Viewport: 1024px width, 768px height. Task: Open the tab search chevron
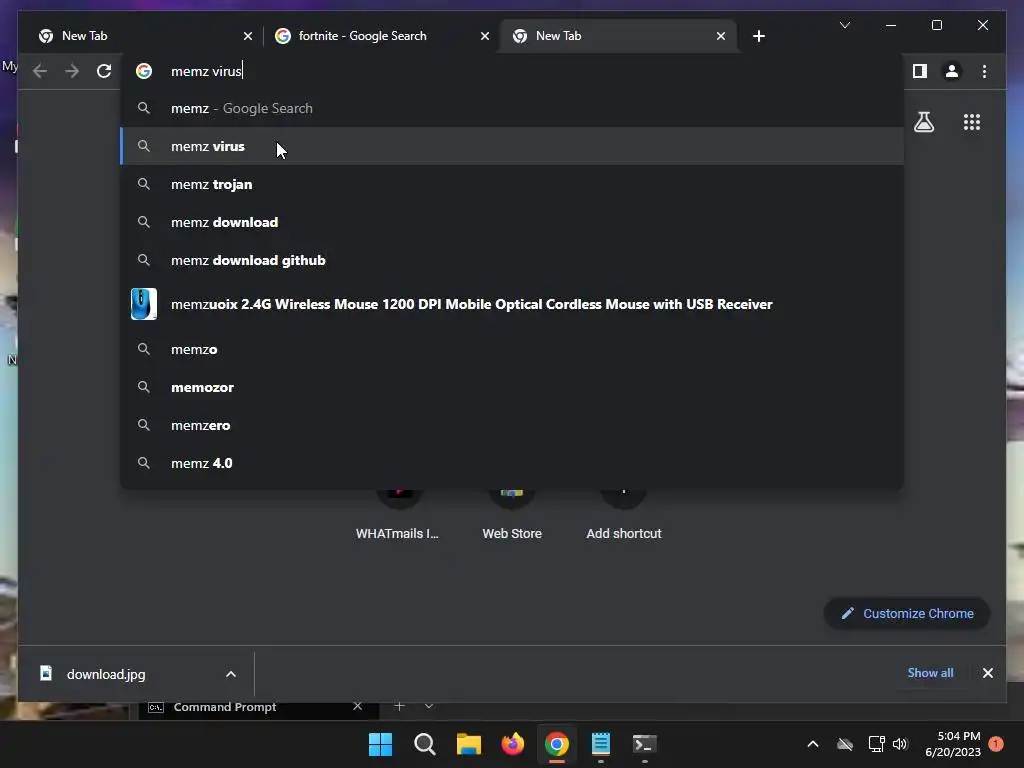844,25
